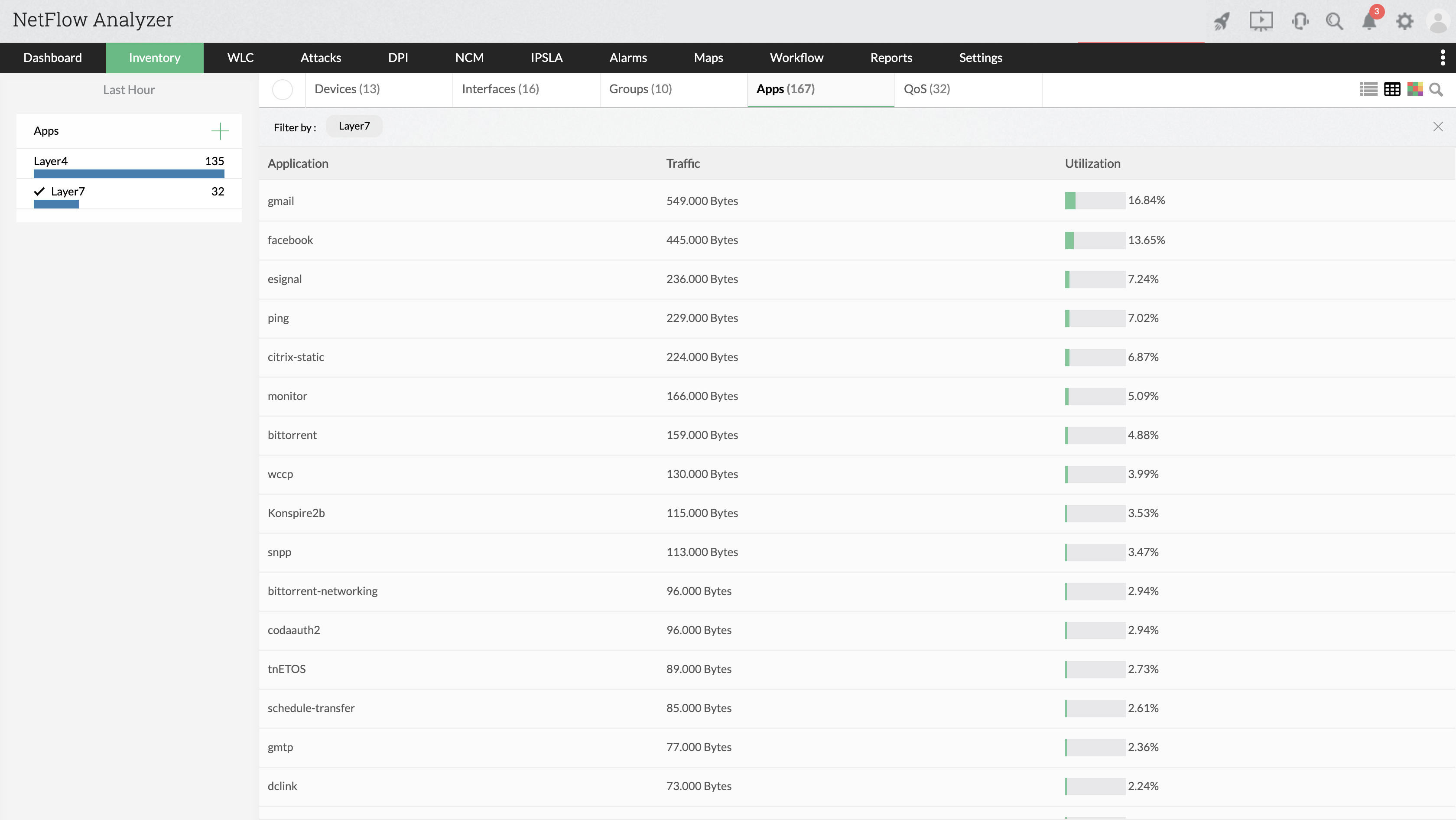Switch to list view icon
The height and width of the screenshot is (820, 1456).
click(1368, 89)
